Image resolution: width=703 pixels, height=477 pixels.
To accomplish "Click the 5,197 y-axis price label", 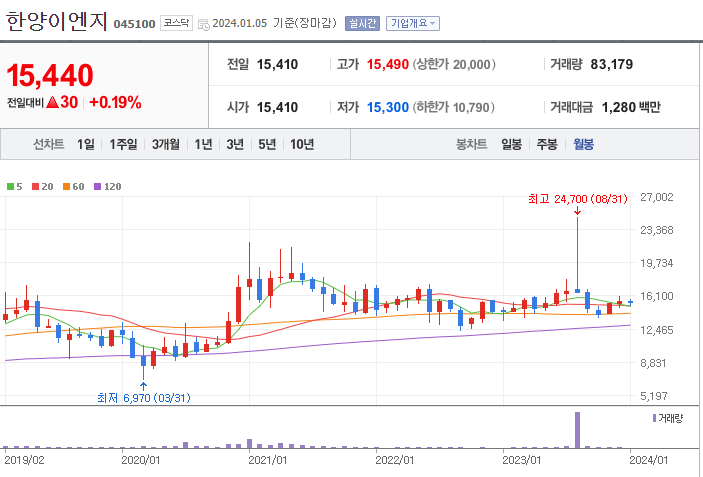I will 656,396.
